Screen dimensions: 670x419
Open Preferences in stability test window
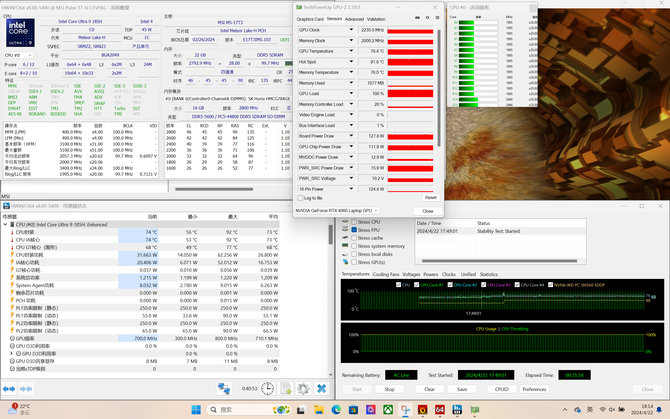point(534,389)
